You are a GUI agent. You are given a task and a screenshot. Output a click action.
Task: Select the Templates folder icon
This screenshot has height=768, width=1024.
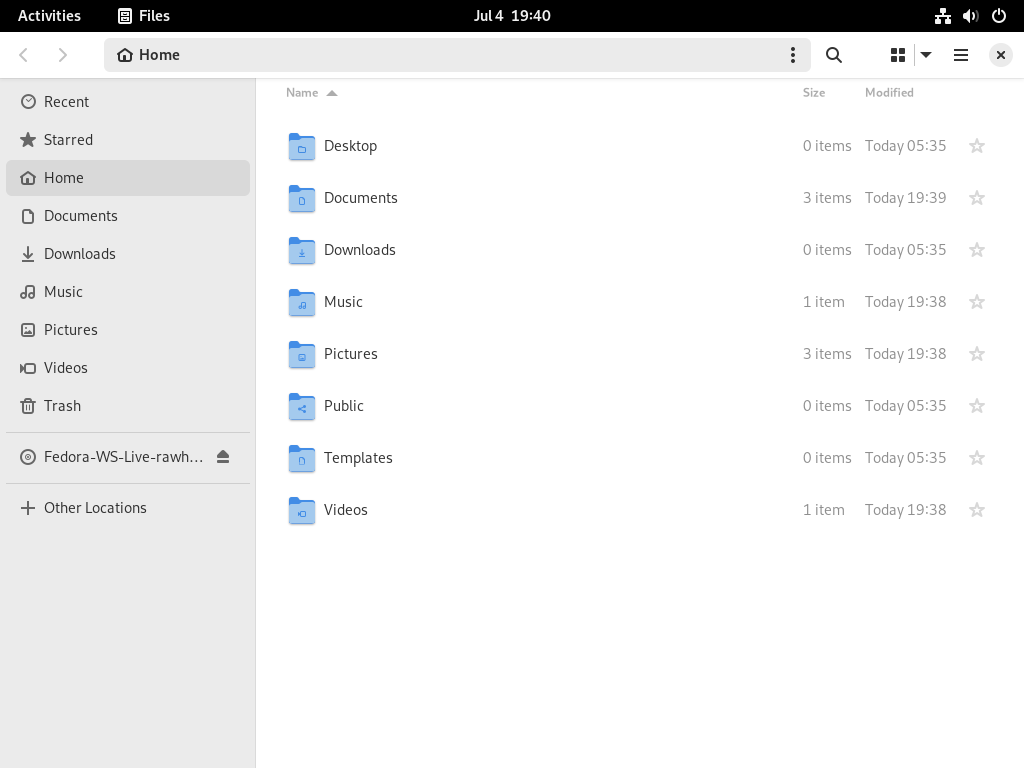[x=302, y=458]
